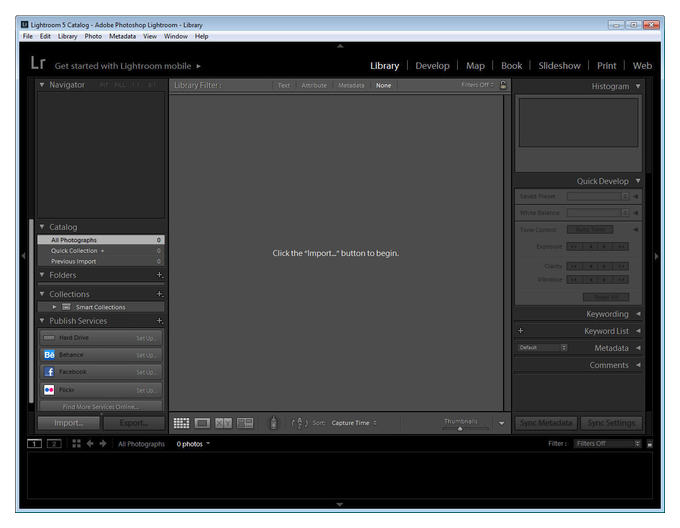Go forward with the filmstrip right arrow
Viewport: 680px width, 528px height.
(103, 443)
